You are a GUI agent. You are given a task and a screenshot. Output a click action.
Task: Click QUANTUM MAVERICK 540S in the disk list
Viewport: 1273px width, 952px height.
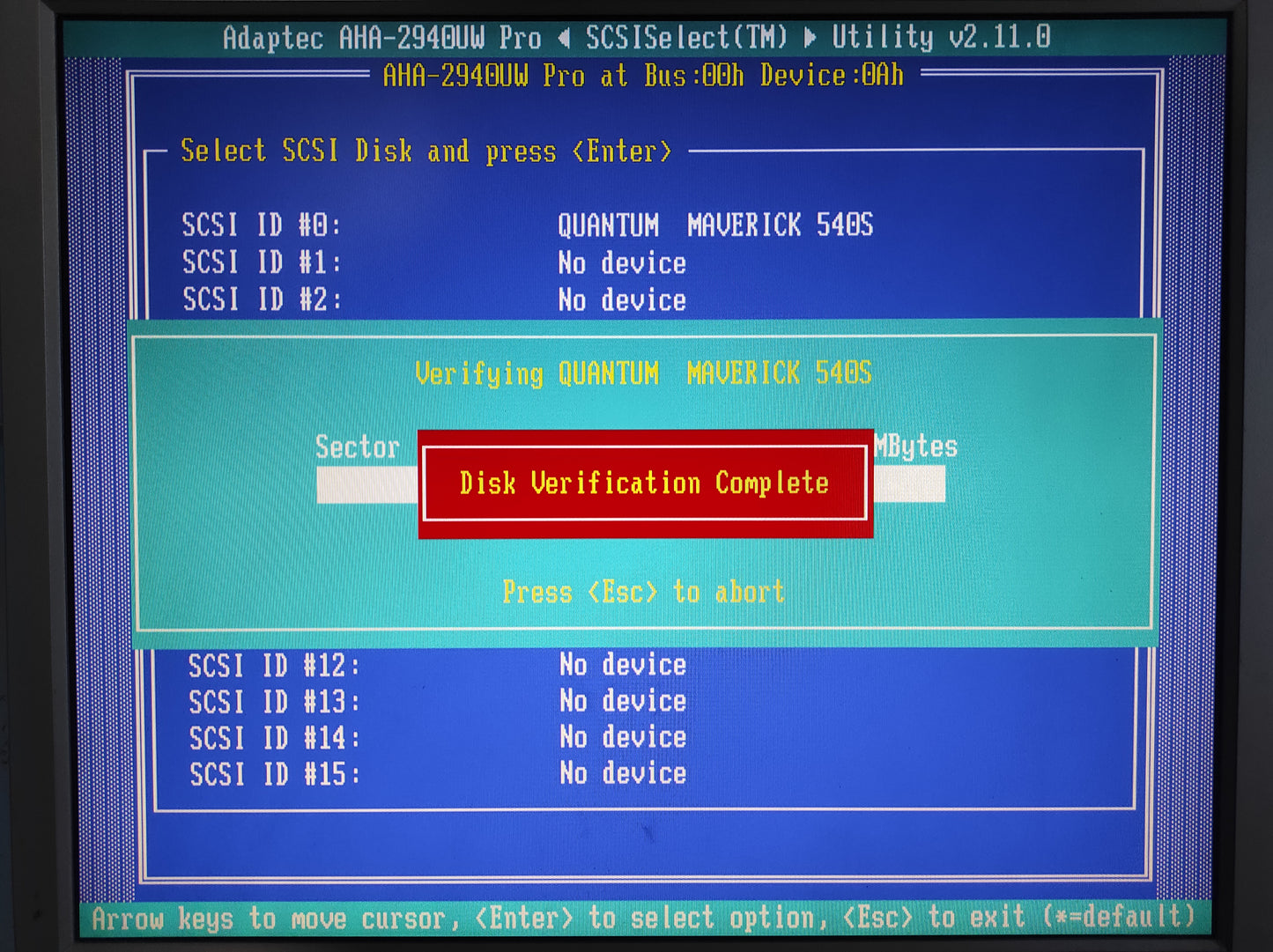(714, 225)
